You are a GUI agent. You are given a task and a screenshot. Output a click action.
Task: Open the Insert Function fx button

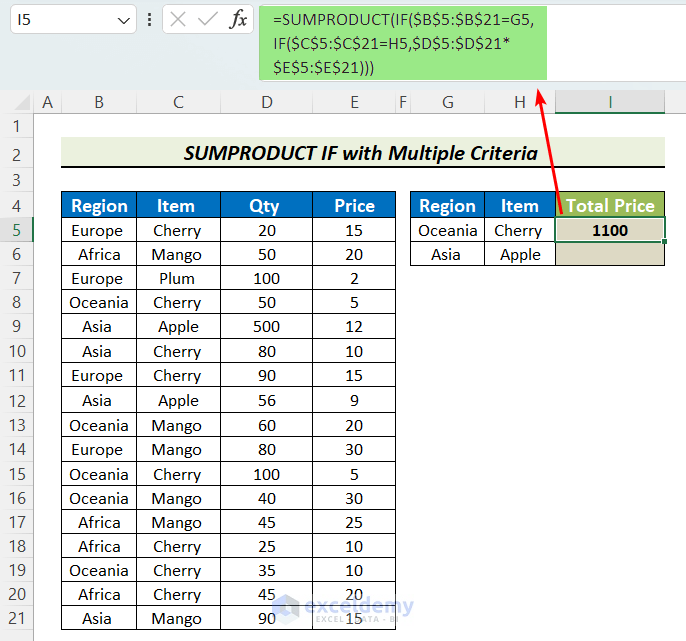coord(238,19)
